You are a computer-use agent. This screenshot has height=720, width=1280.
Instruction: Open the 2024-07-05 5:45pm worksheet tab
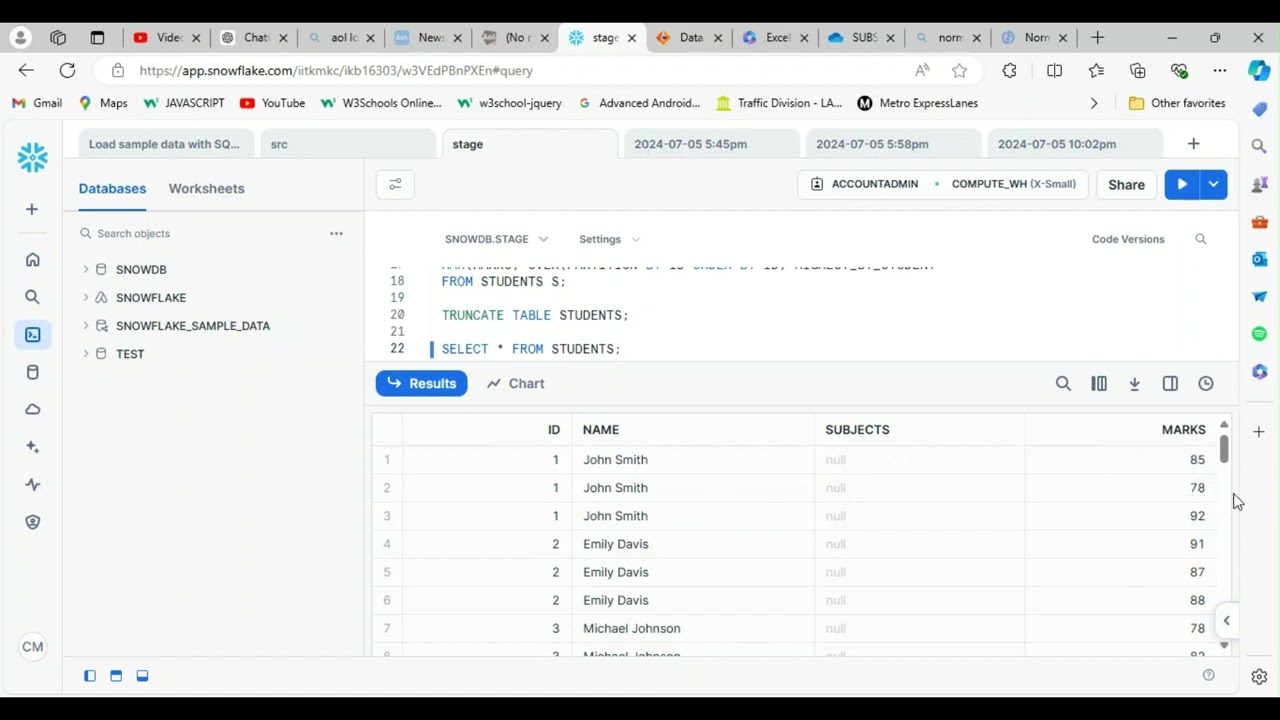click(712, 144)
